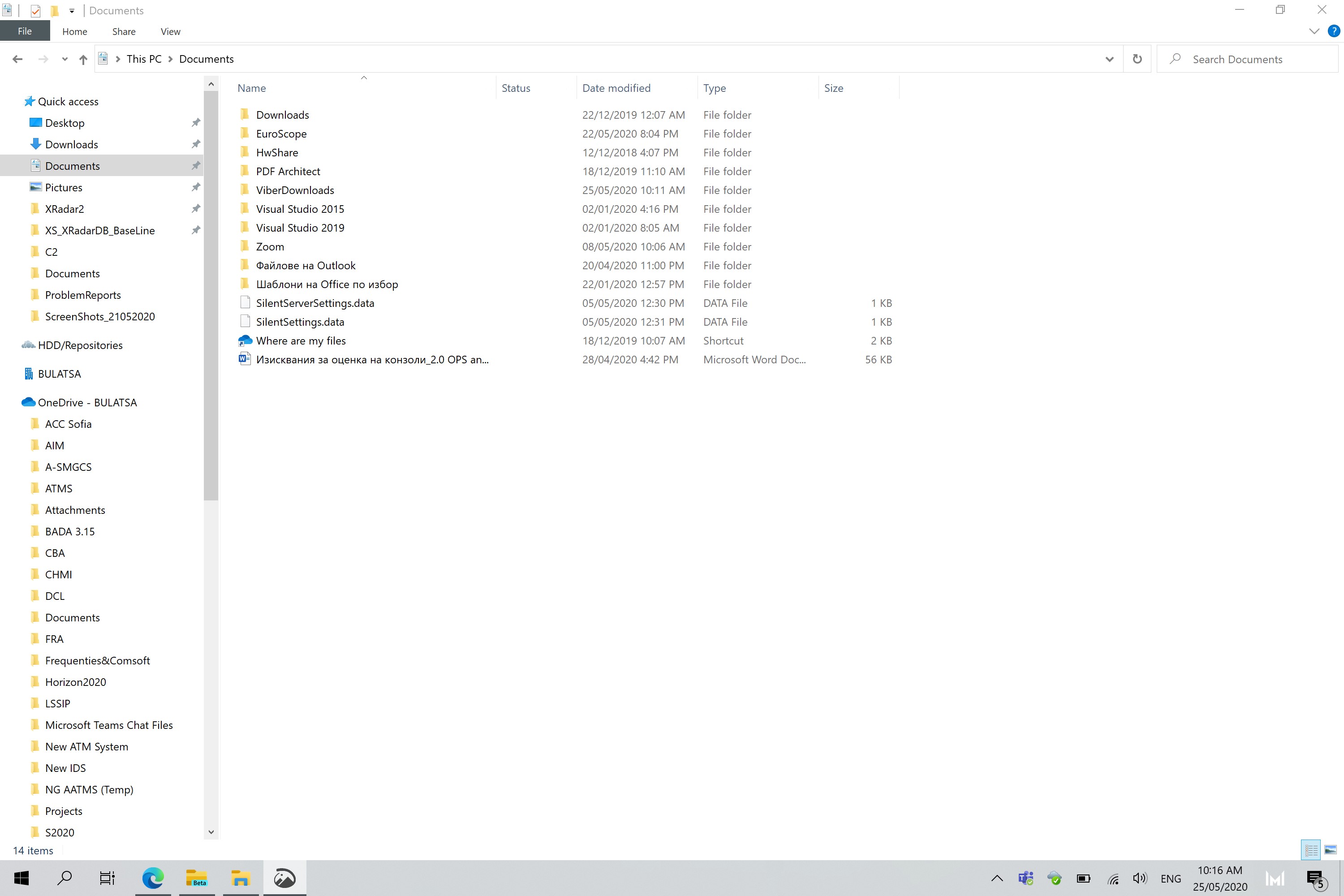
Task: Toggle the ribbon expand chevron
Action: (x=1314, y=31)
